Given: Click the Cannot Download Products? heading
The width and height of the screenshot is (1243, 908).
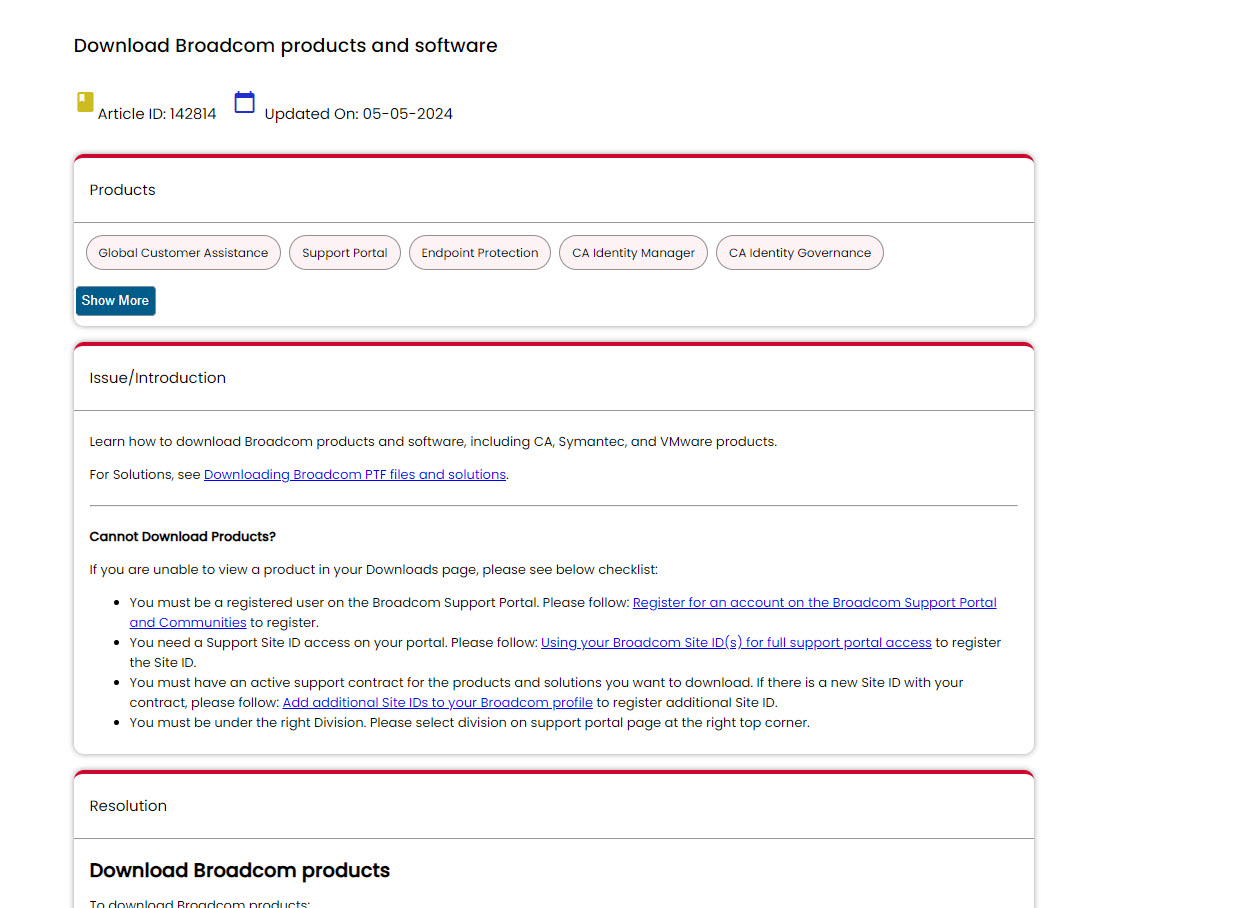Looking at the screenshot, I should [x=183, y=537].
